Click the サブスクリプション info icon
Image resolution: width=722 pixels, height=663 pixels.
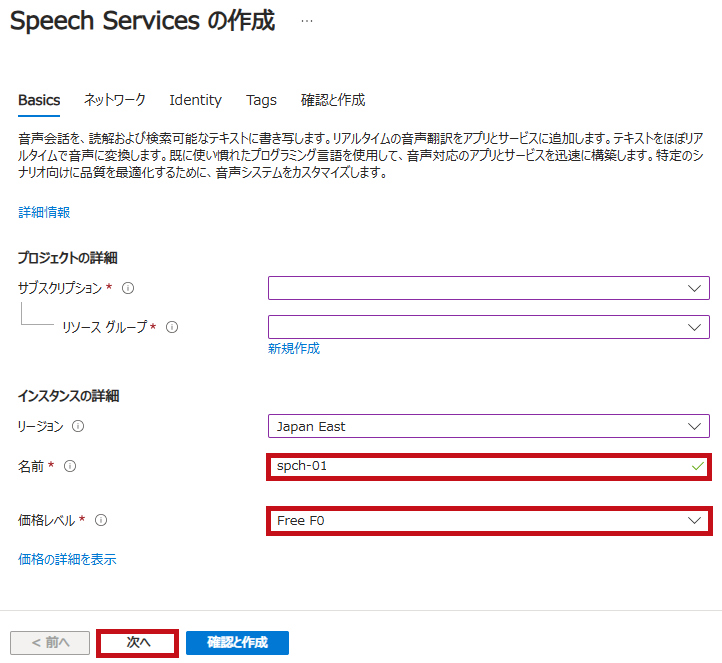128,288
